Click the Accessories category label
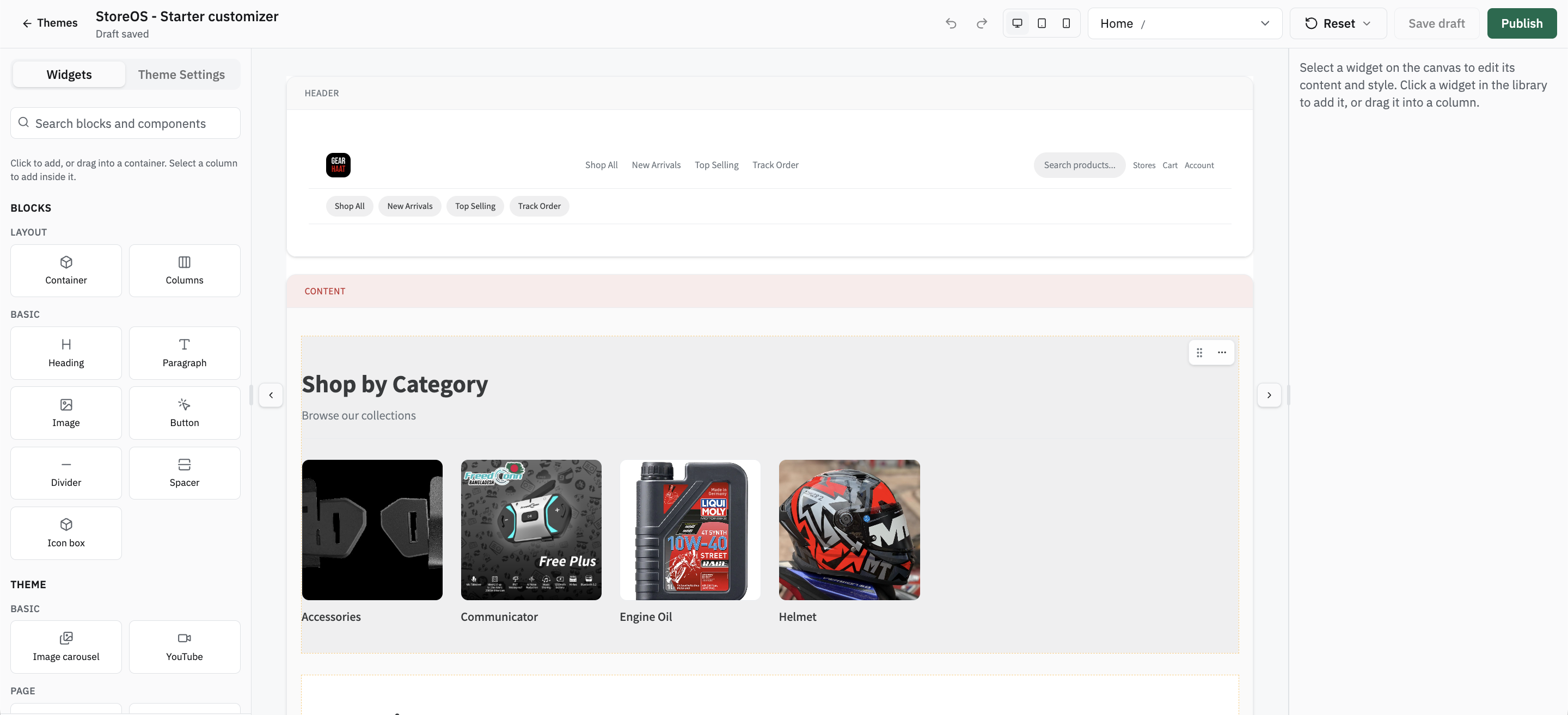 (331, 617)
